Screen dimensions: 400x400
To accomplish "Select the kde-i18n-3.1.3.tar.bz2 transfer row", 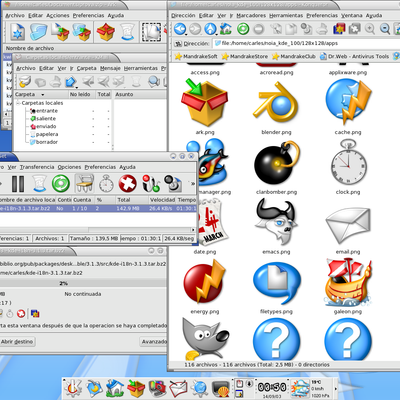I will pyautogui.click(x=98, y=209).
